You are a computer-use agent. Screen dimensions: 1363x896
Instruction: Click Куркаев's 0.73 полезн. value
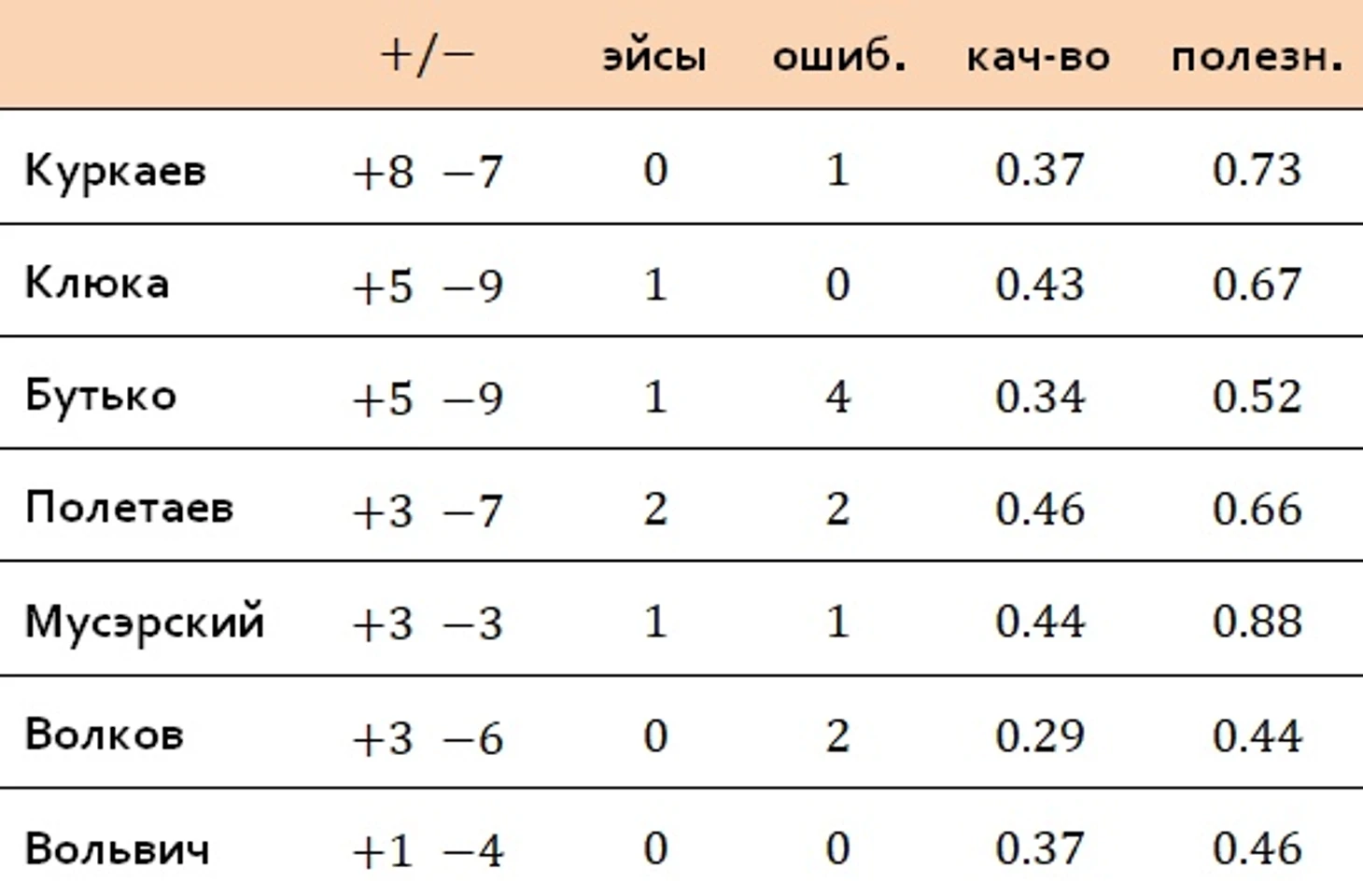click(x=1257, y=170)
